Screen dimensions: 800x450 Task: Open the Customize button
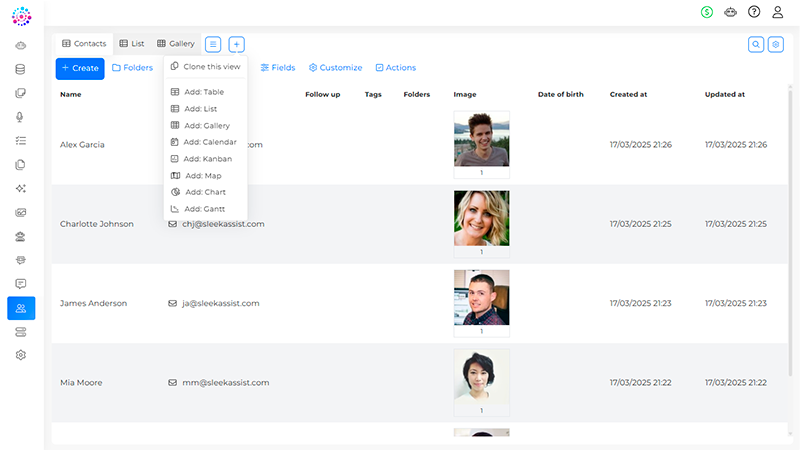coord(336,68)
